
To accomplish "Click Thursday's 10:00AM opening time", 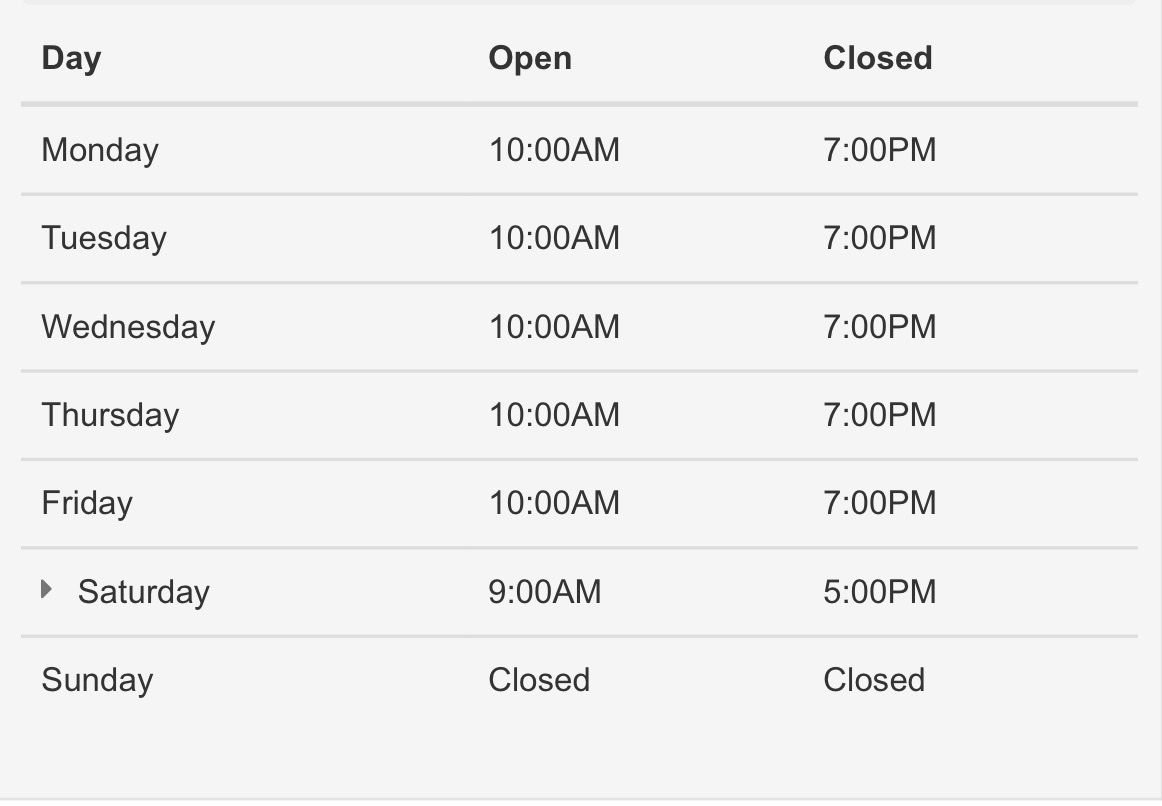I will click(554, 415).
